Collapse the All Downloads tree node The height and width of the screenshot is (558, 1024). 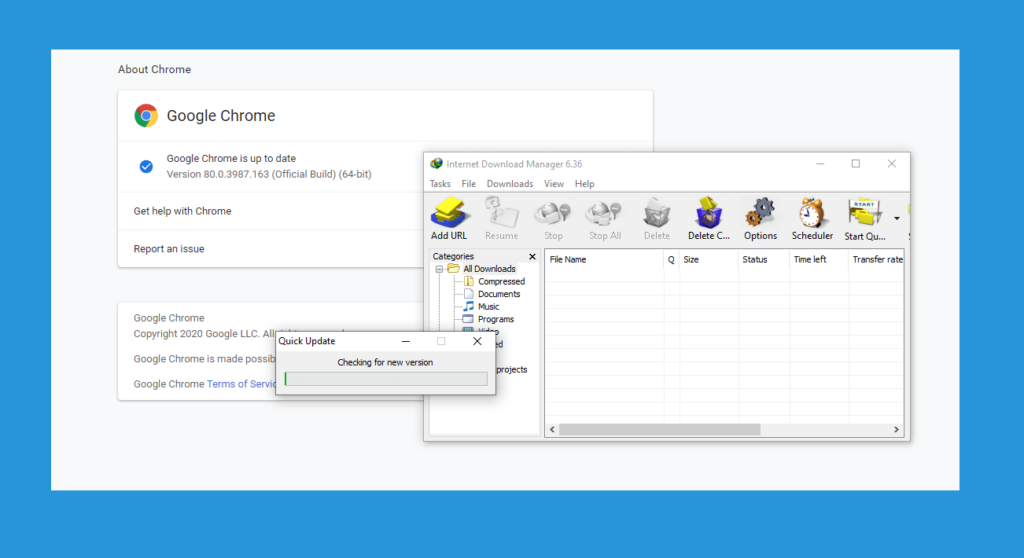pos(439,269)
